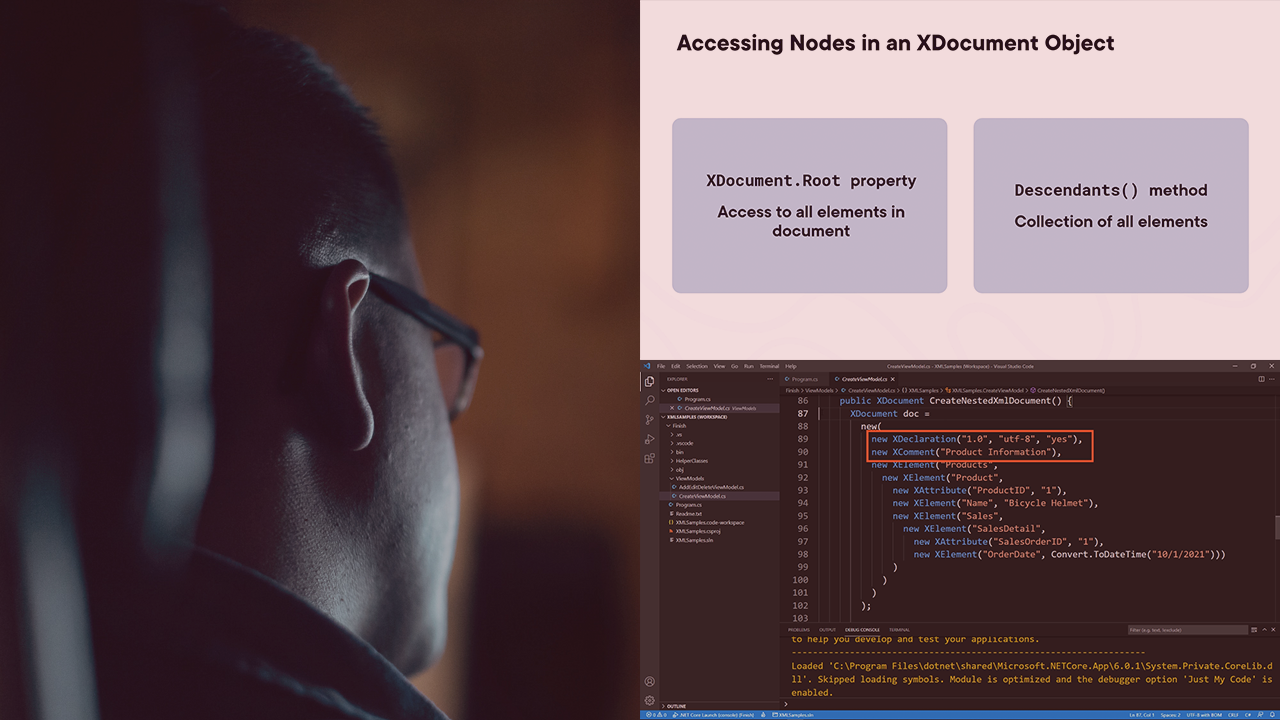1280x720 pixels.
Task: Open the Accounts icon in activity bar
Action: tap(649, 681)
